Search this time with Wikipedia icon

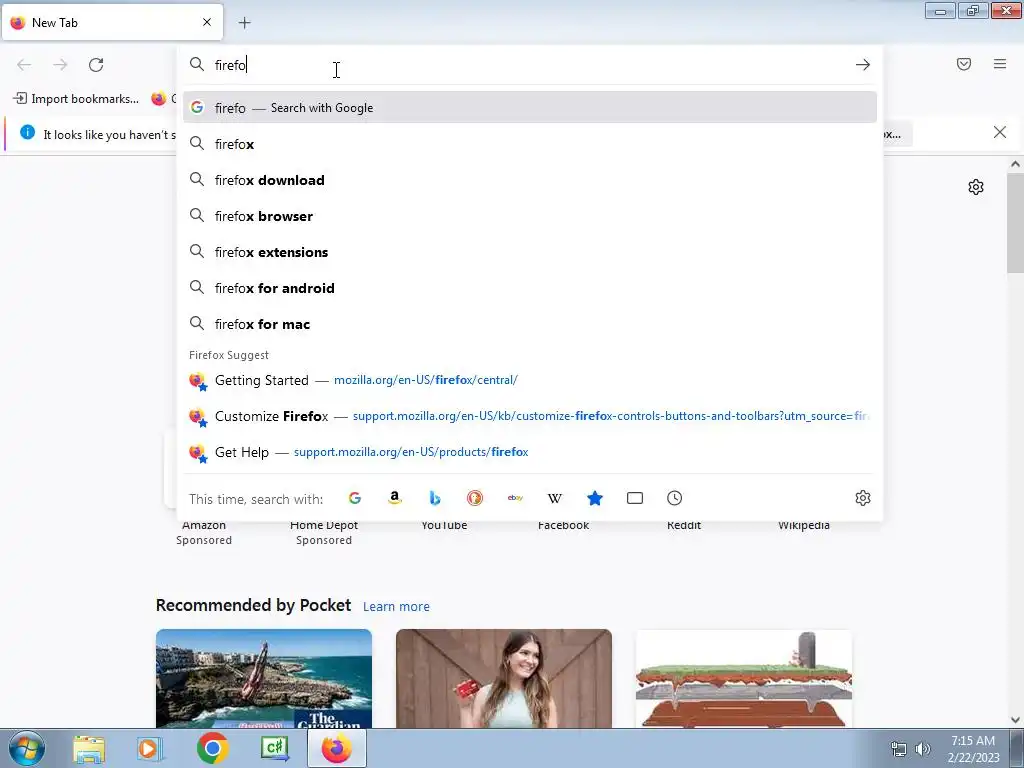coord(554,498)
